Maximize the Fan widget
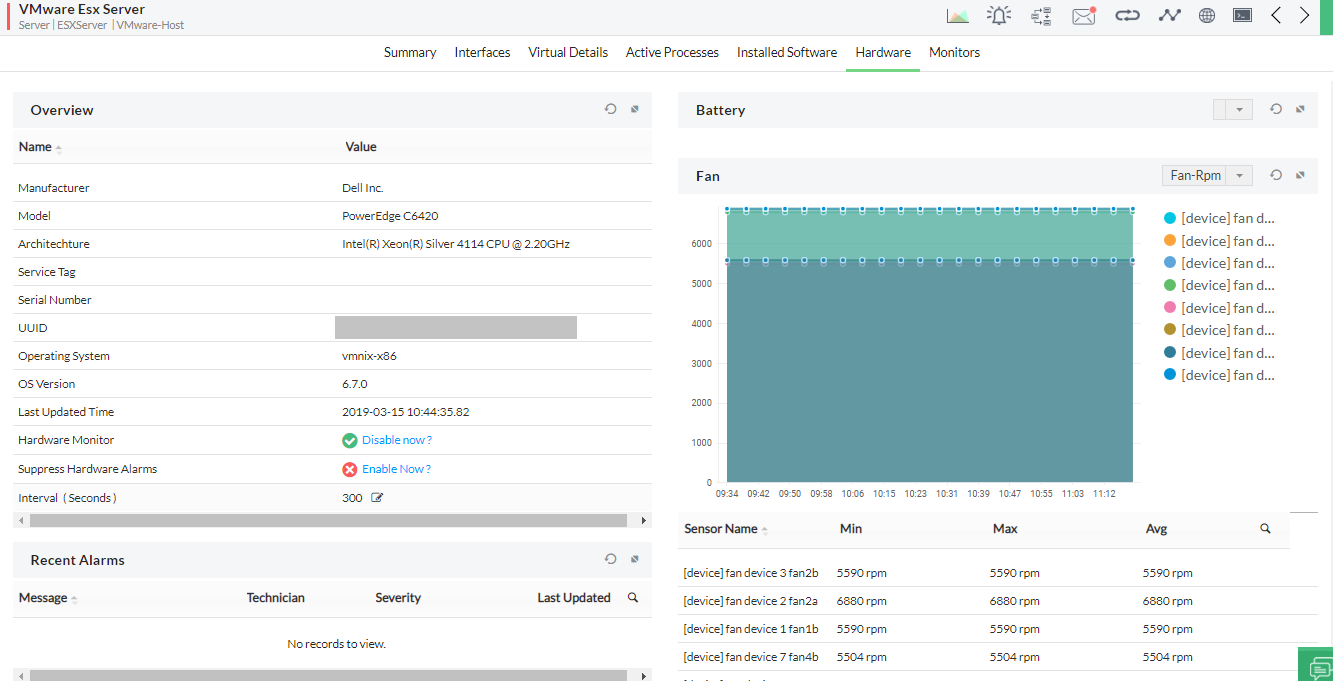The height and width of the screenshot is (681, 1333). 1300,175
